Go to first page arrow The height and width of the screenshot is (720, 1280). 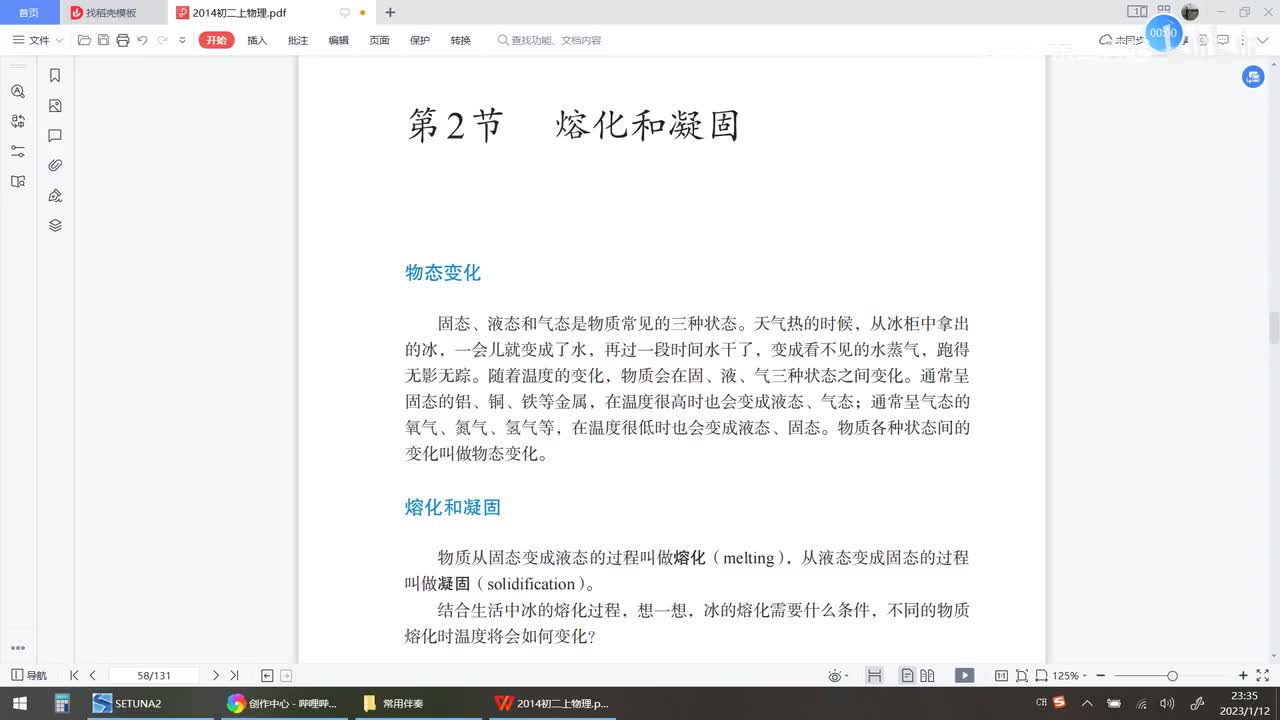[74, 676]
